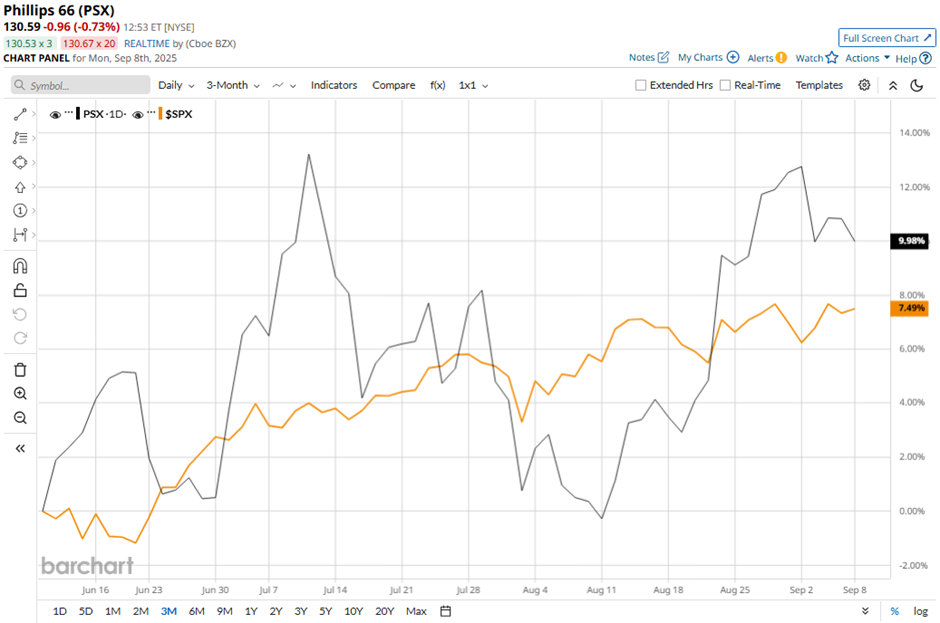Toggle $SPX series visibility eye

(x=138, y=115)
